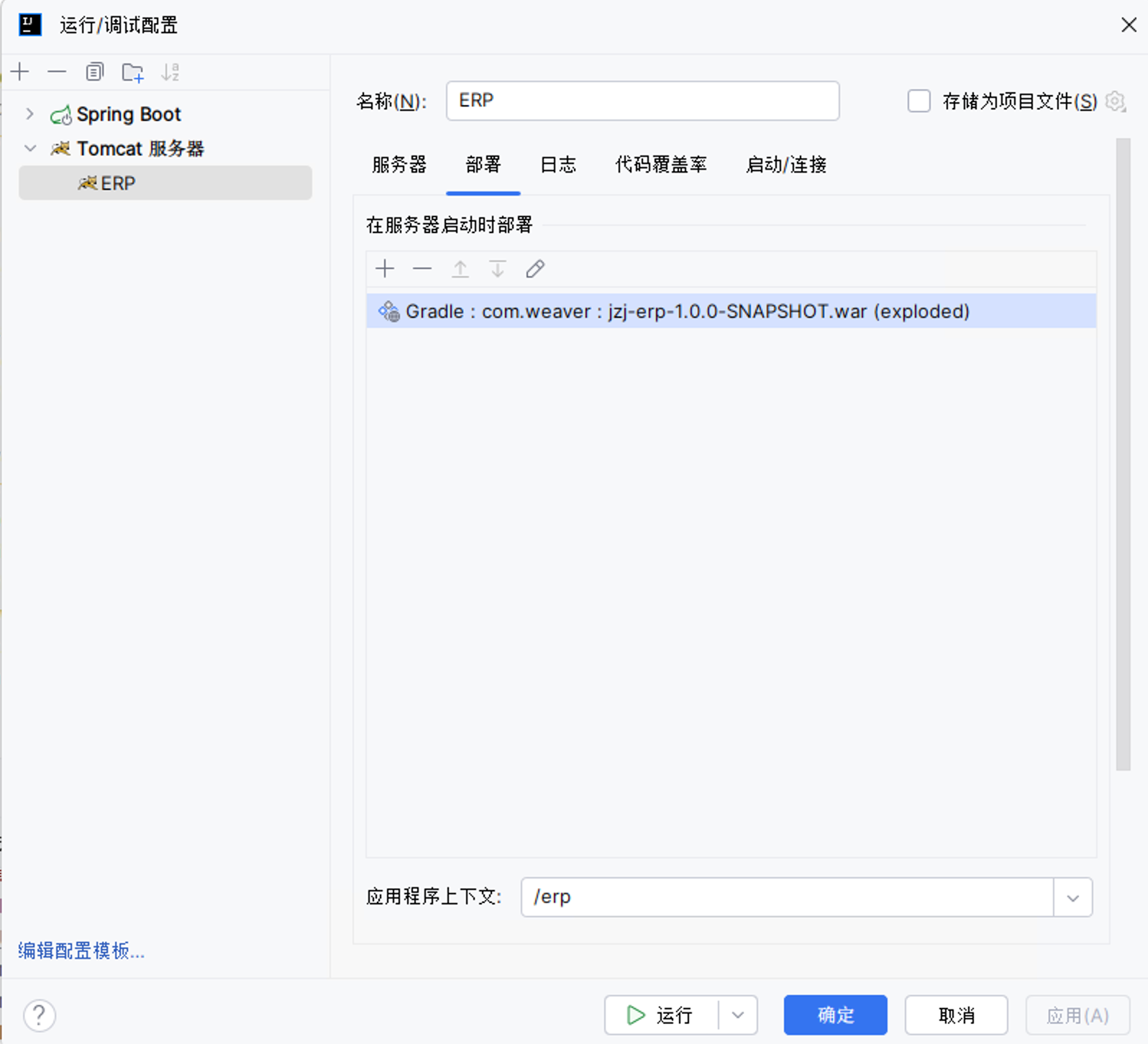Open the dropdown arrow next to 运行
The width and height of the screenshot is (1148, 1044).
[737, 1015]
